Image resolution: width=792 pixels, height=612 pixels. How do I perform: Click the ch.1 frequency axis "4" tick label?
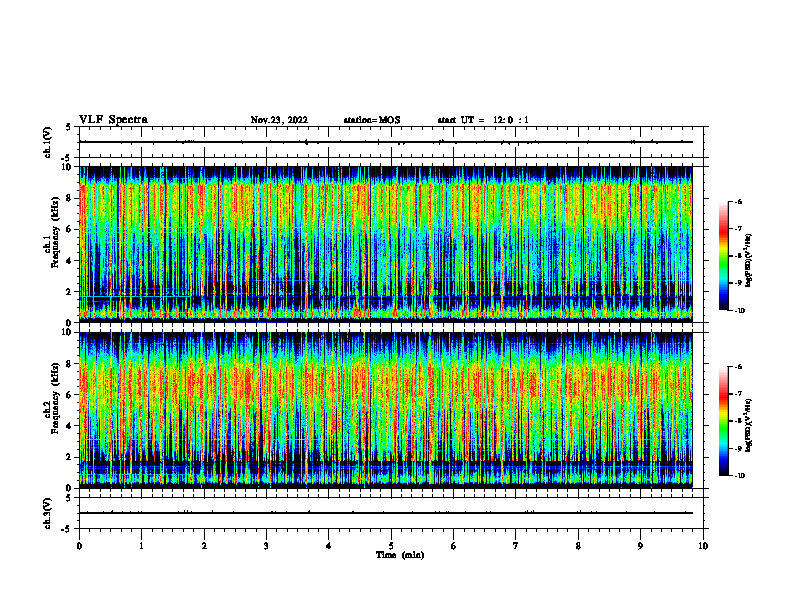pyautogui.click(x=70, y=261)
